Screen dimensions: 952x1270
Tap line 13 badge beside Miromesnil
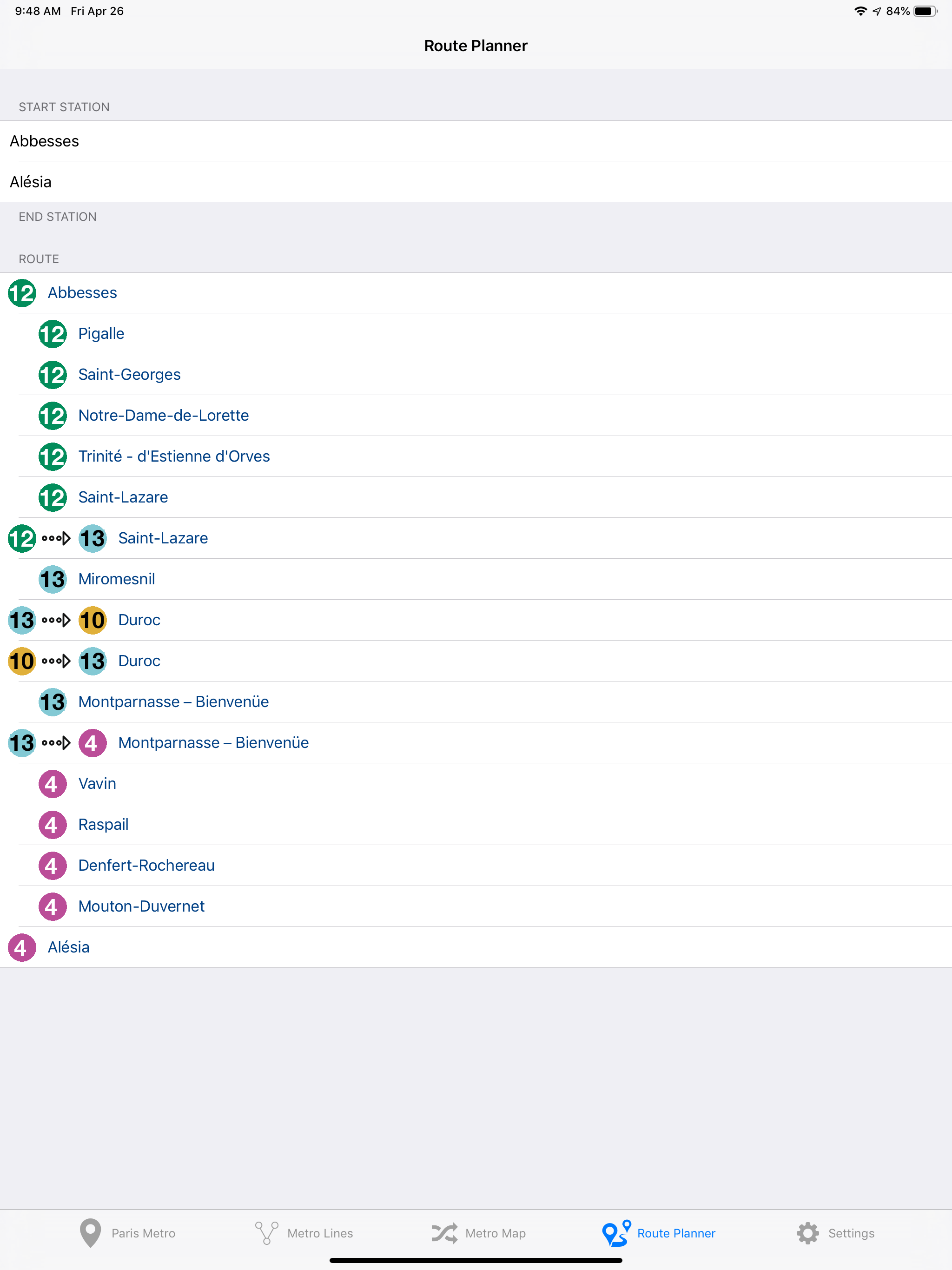52,579
